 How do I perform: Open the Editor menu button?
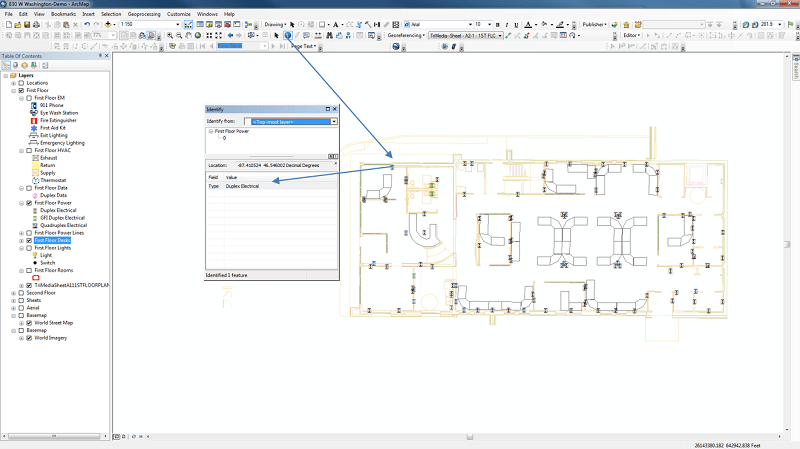click(632, 36)
